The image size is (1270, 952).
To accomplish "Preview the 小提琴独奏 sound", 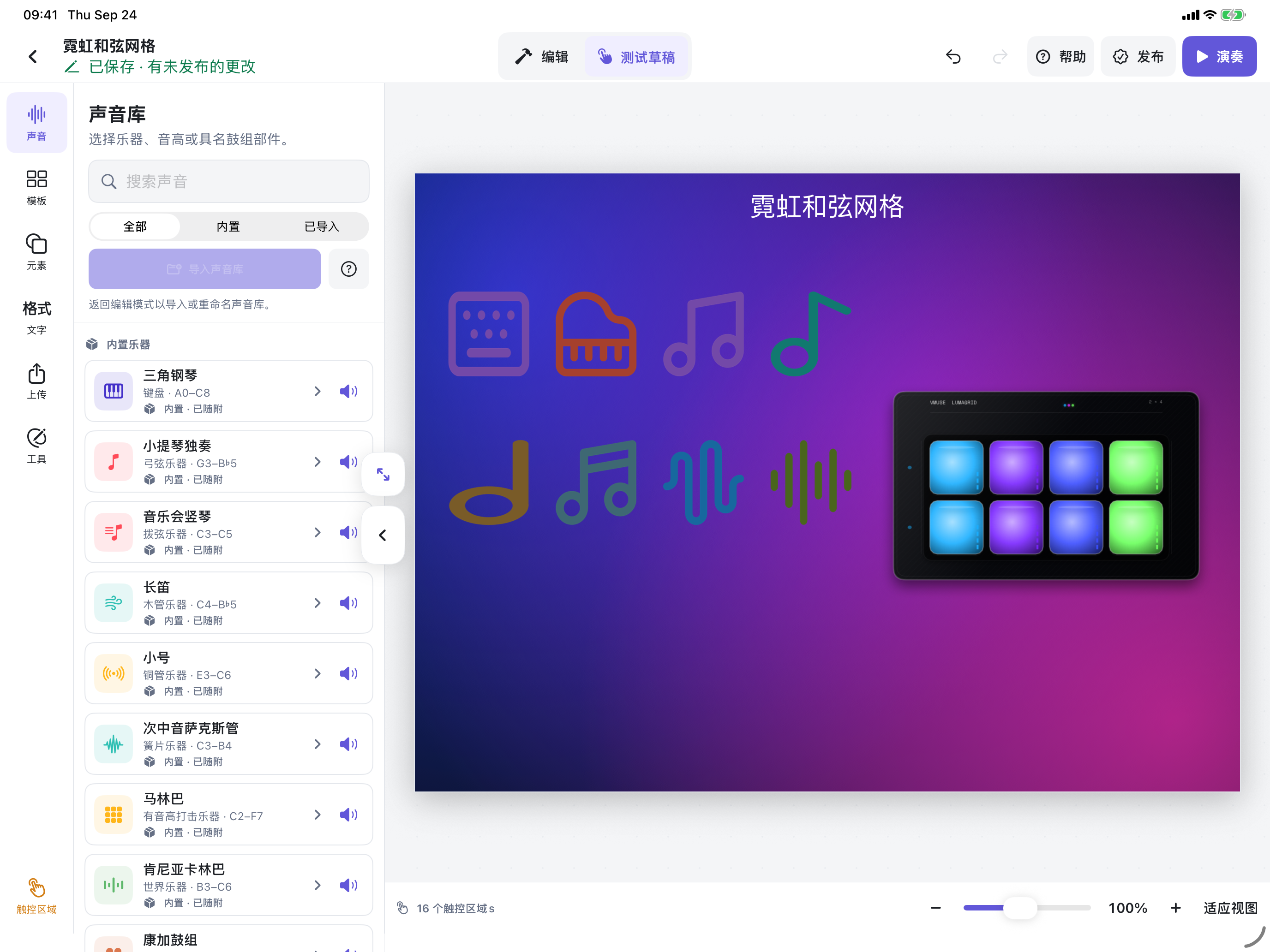I will 348,462.
